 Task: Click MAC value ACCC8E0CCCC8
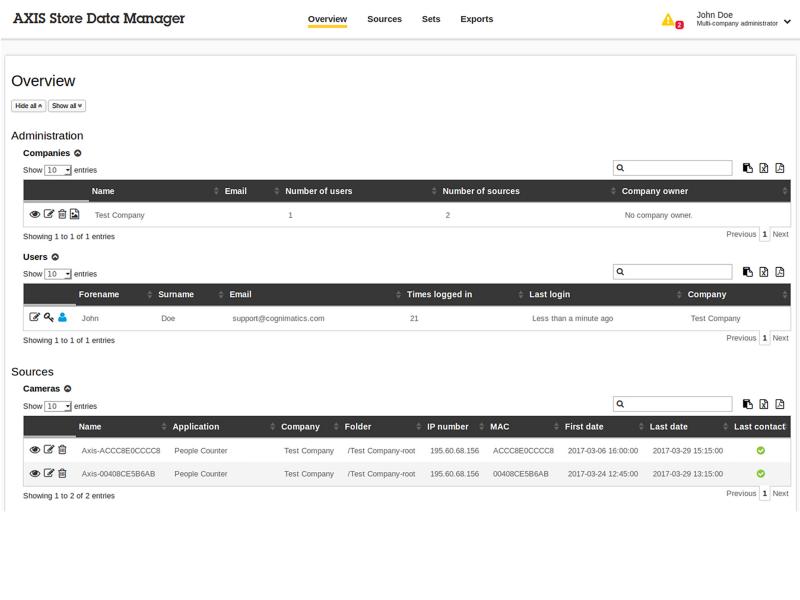[523, 451]
